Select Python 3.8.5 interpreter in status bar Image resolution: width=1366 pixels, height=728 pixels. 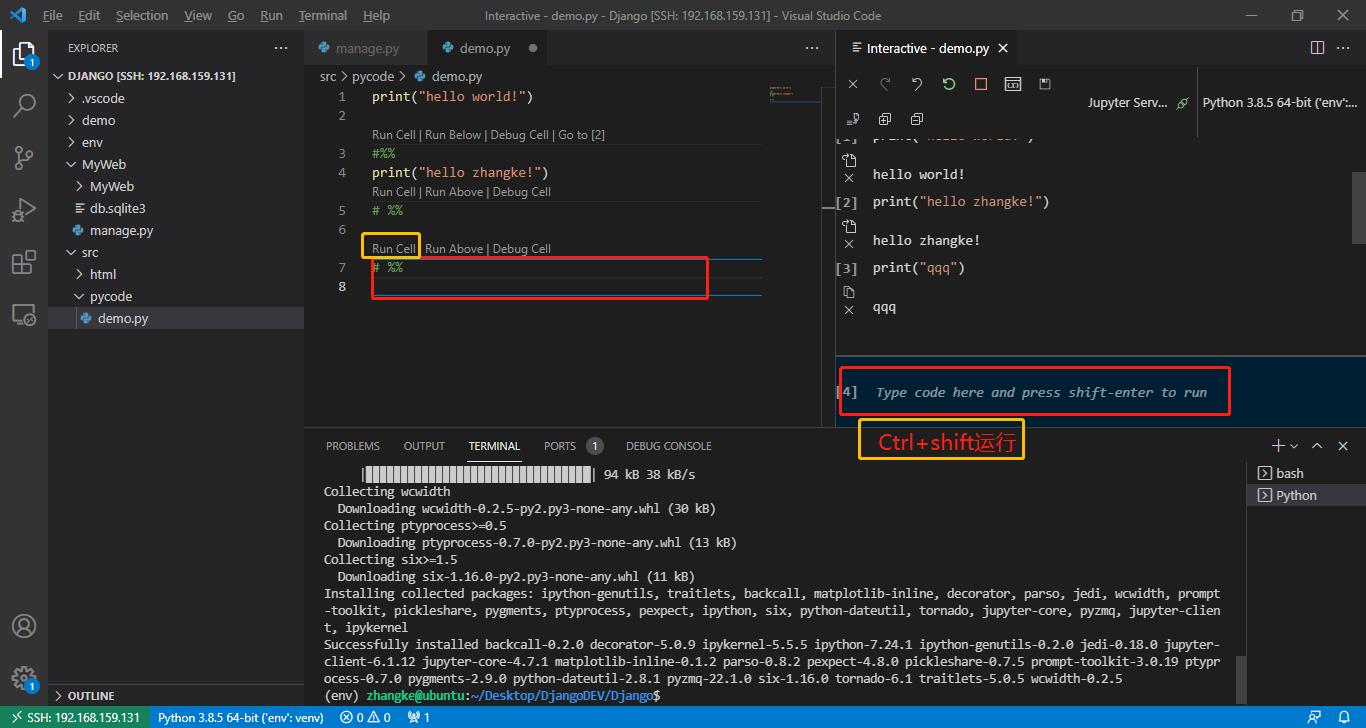(240, 717)
